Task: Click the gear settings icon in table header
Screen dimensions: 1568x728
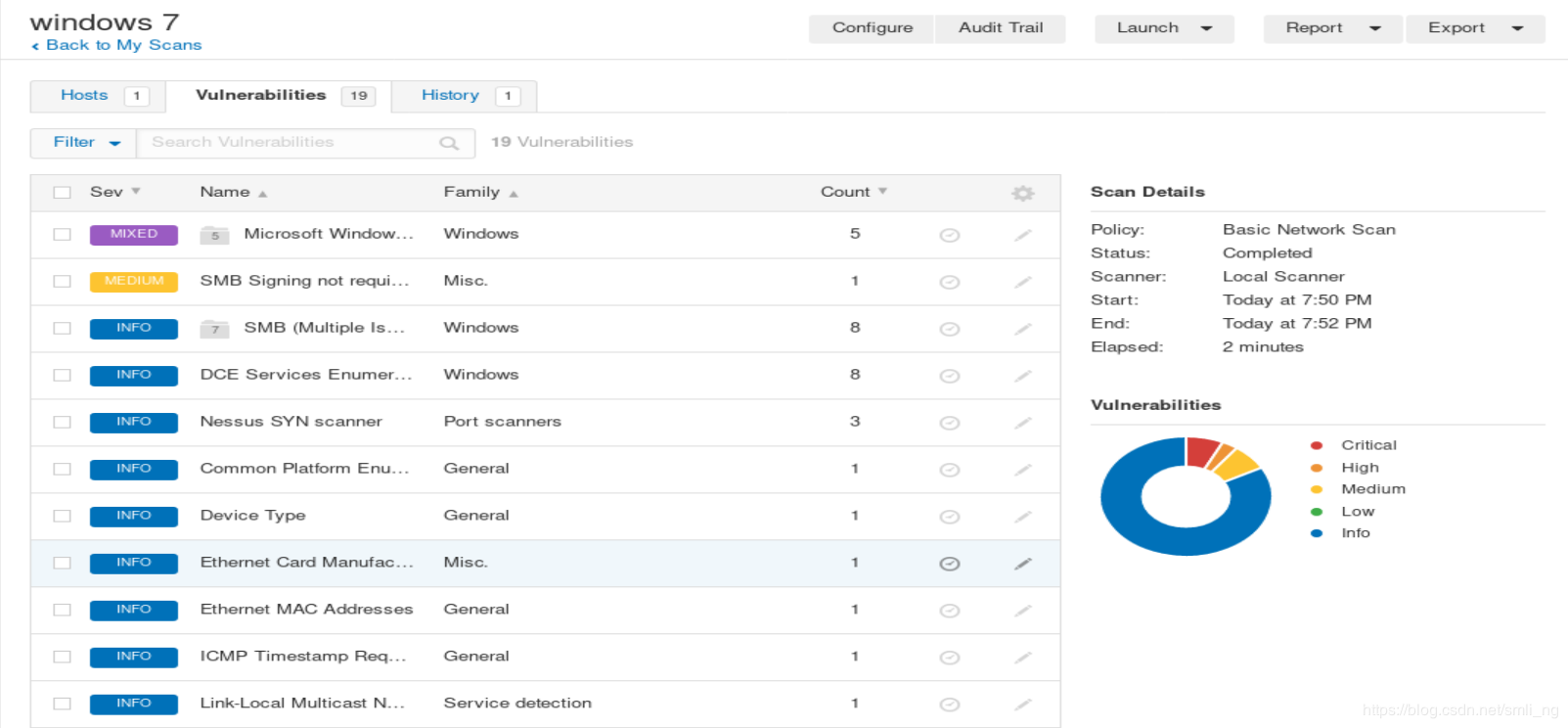Action: (x=1022, y=193)
